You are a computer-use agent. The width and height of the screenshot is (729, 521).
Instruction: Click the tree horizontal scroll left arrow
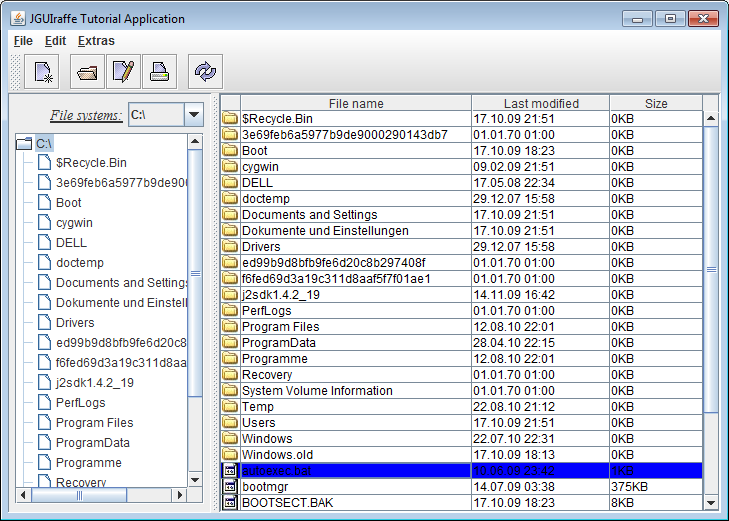23,495
